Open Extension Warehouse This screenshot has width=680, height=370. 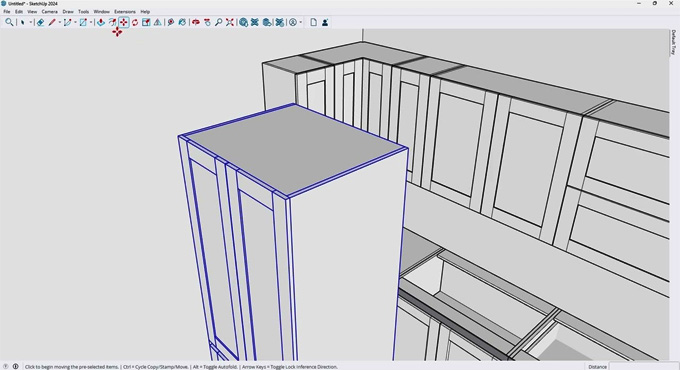tap(255, 22)
